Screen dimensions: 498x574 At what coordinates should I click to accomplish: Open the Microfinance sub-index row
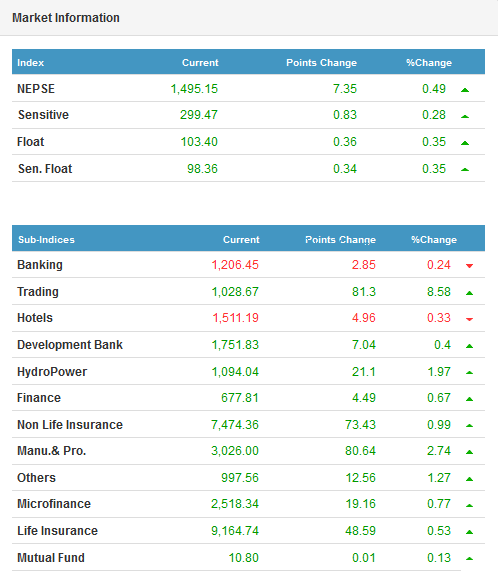pos(248,504)
